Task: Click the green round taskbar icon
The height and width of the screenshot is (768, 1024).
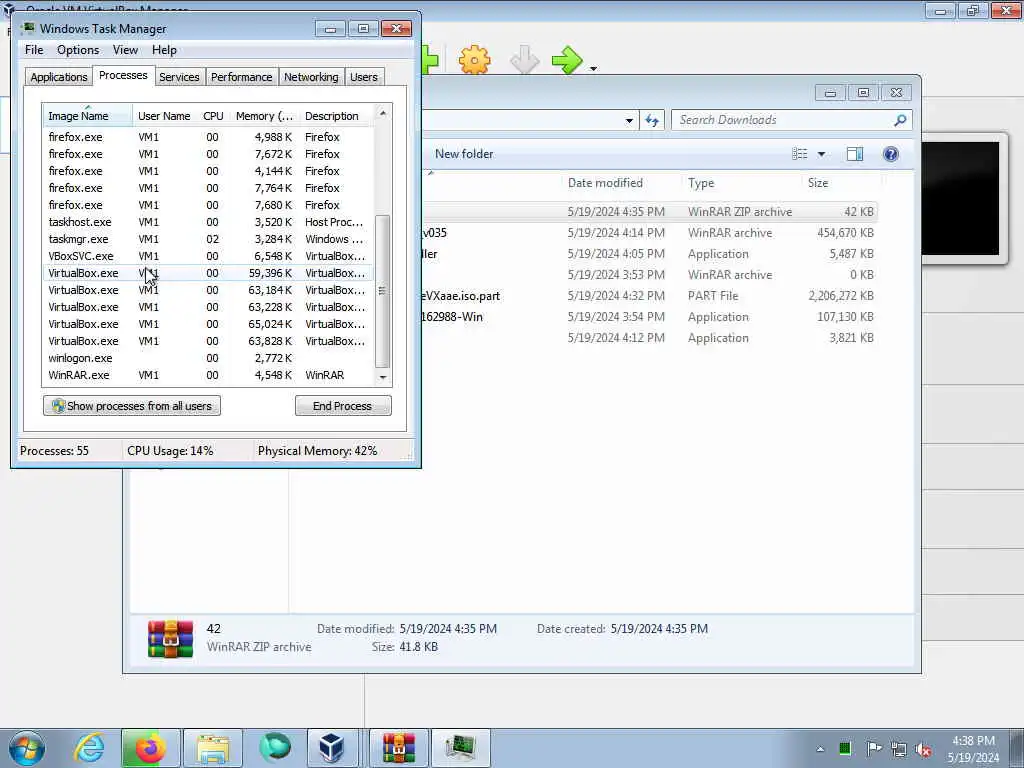Action: (x=275, y=748)
